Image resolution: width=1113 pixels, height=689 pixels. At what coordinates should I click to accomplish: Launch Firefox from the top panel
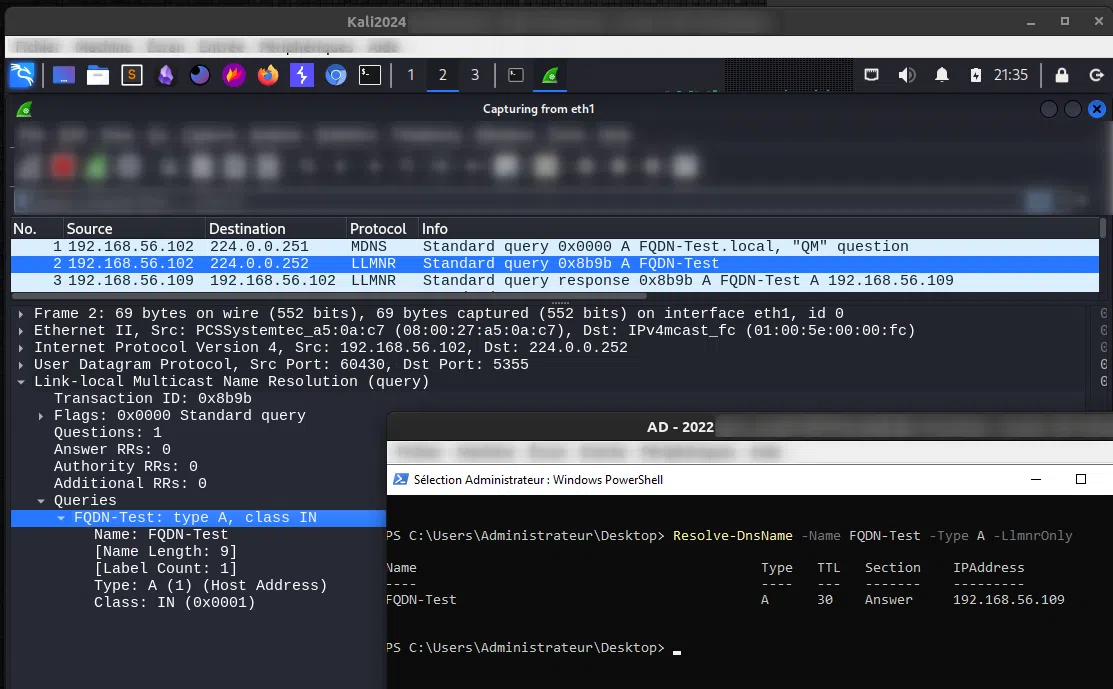268,75
